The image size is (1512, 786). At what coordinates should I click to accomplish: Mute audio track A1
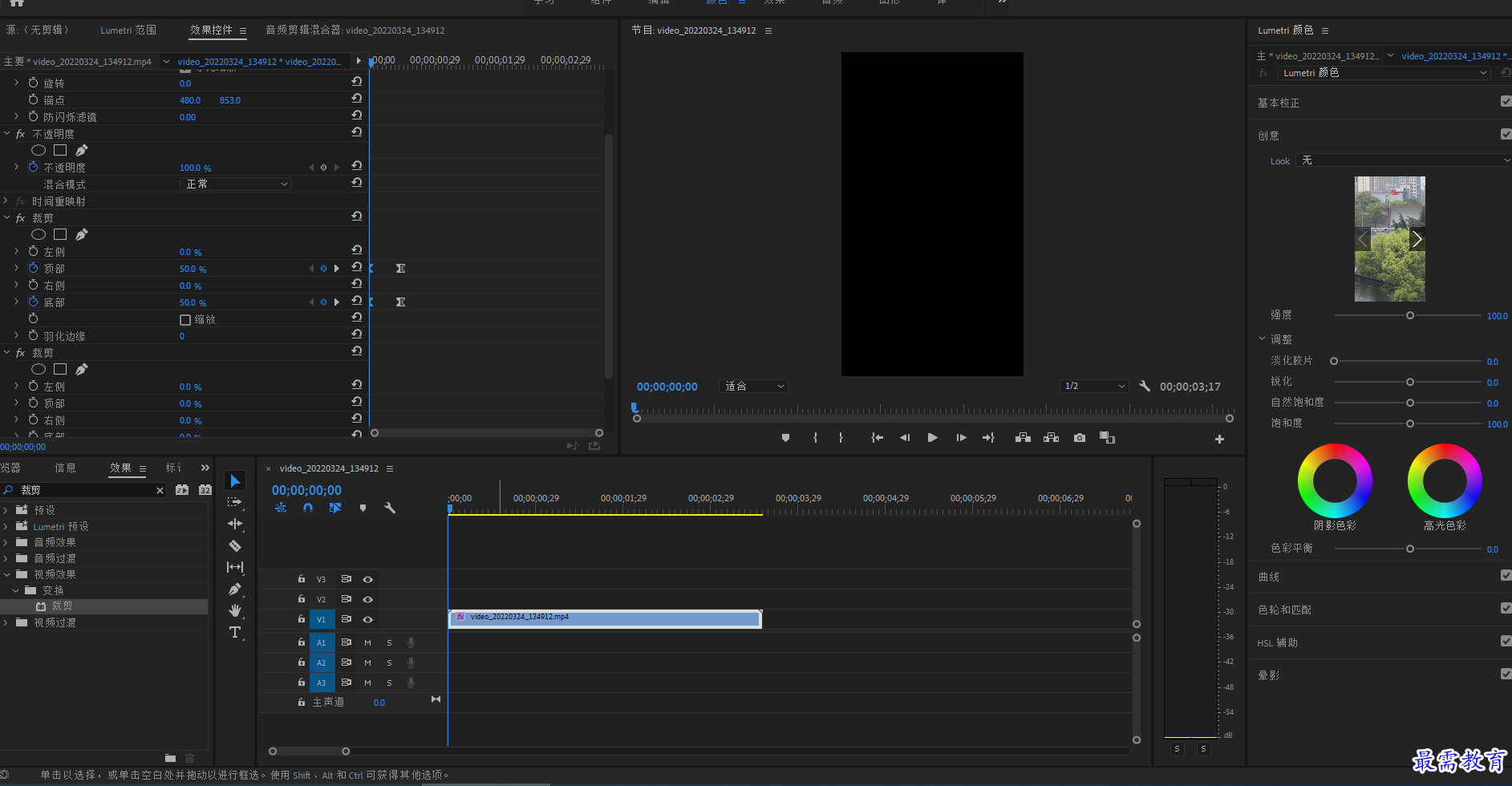[x=367, y=642]
